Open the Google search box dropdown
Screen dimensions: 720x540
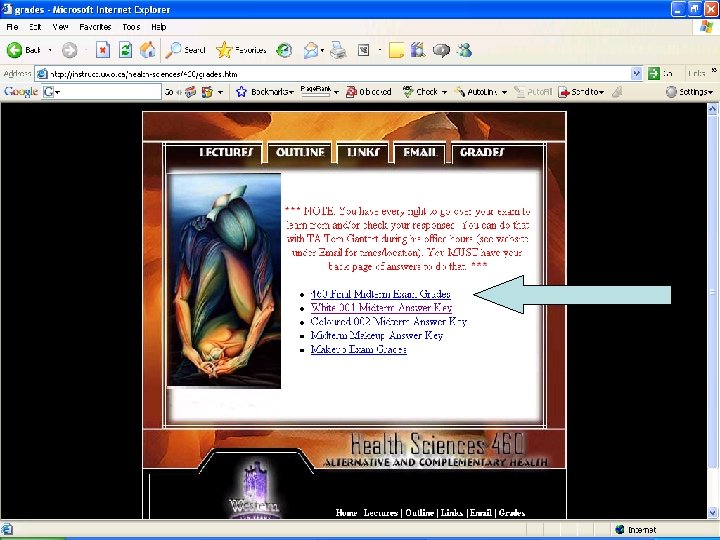click(57, 92)
